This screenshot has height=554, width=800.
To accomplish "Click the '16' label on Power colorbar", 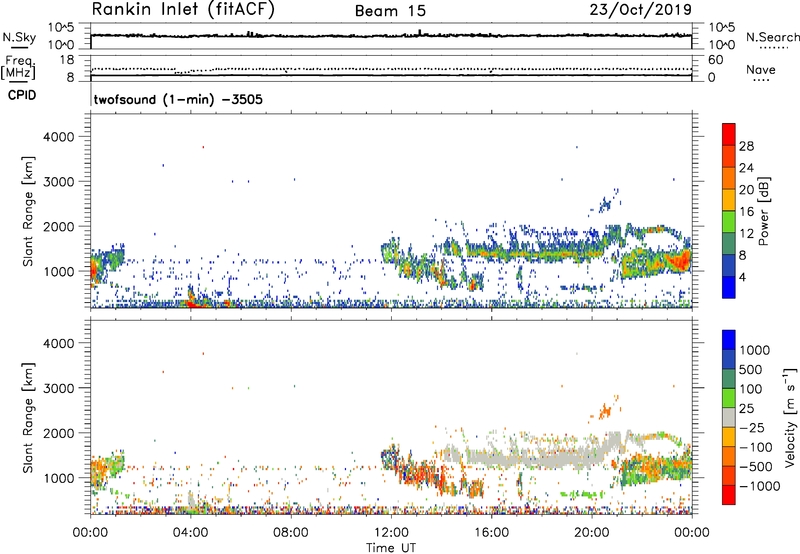I will click(746, 212).
